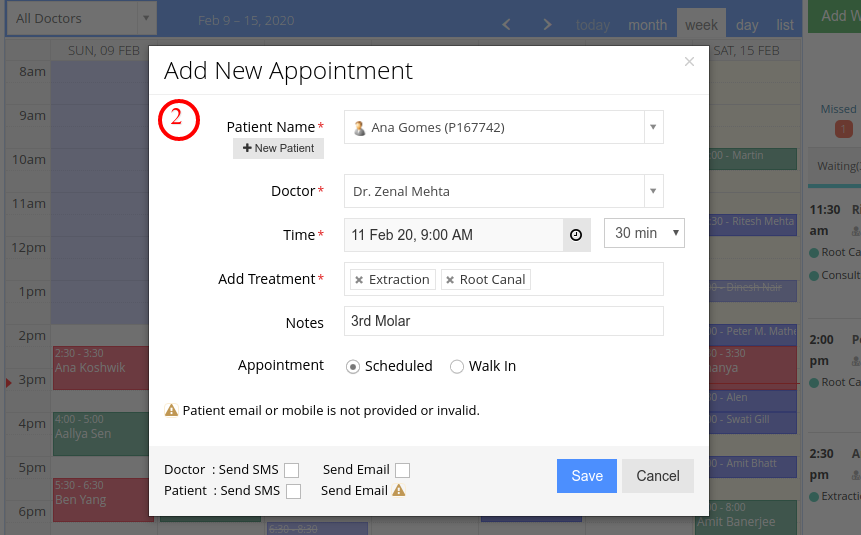Click the patient avatar icon in Patient Name field
The height and width of the screenshot is (535, 861).
(359, 127)
